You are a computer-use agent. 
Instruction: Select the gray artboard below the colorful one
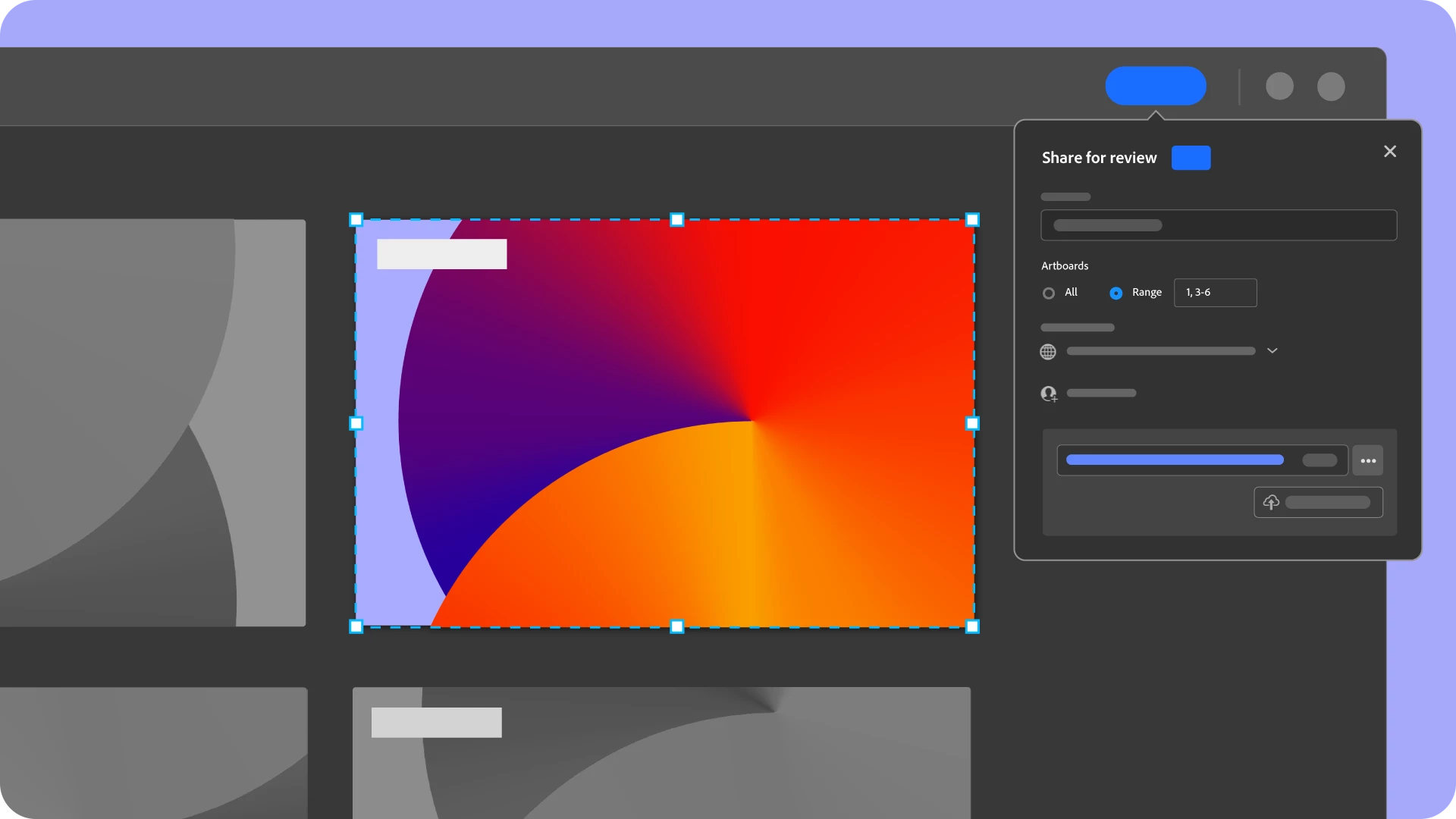pos(661,758)
